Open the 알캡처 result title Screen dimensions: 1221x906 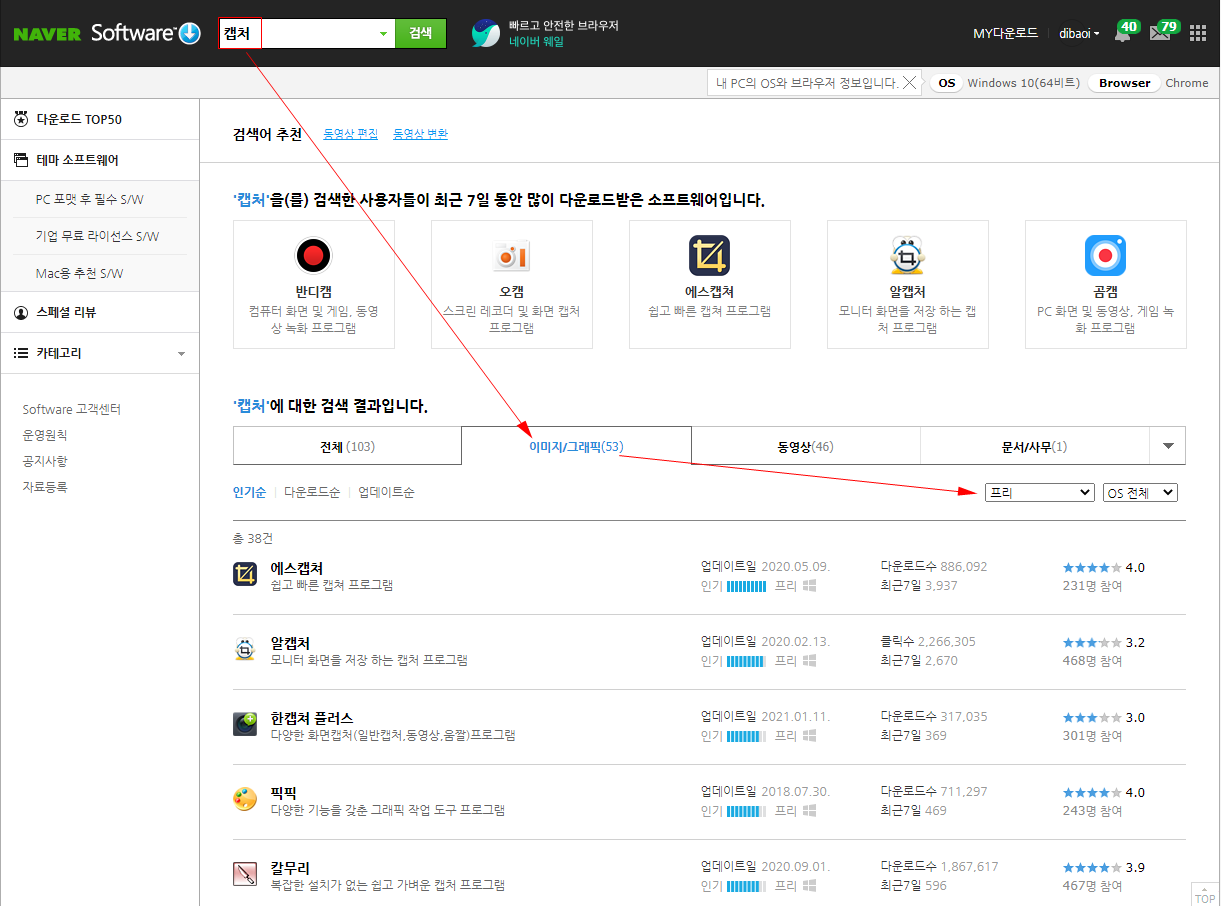tap(290, 643)
